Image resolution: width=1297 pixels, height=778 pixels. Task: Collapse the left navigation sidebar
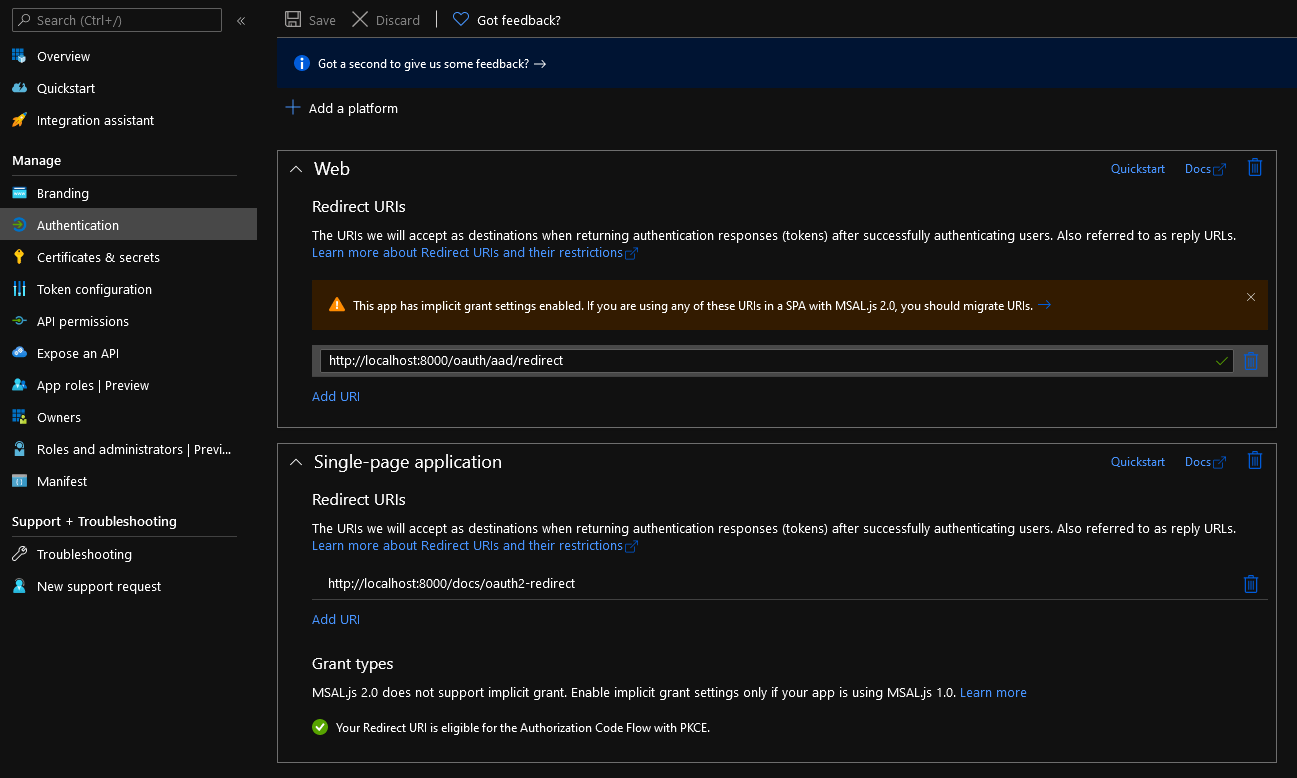tap(240, 19)
